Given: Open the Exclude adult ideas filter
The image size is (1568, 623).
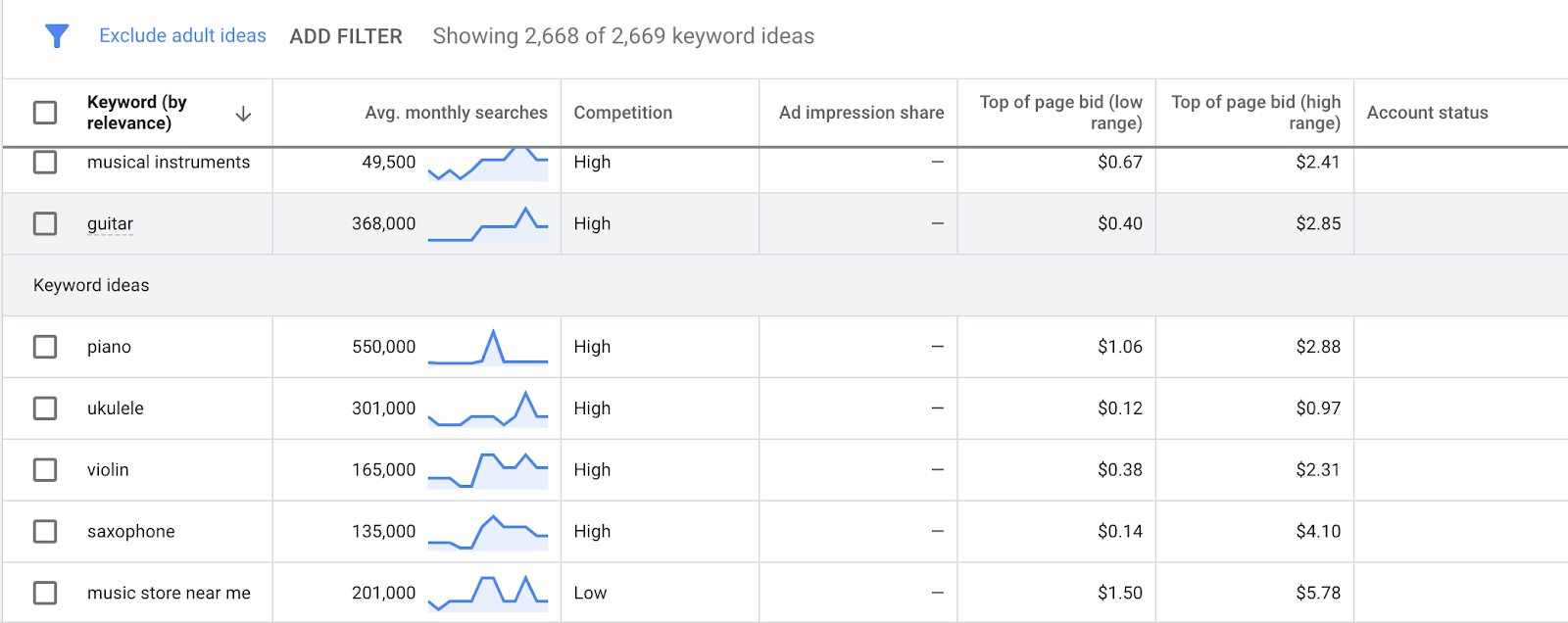Looking at the screenshot, I should [x=182, y=35].
